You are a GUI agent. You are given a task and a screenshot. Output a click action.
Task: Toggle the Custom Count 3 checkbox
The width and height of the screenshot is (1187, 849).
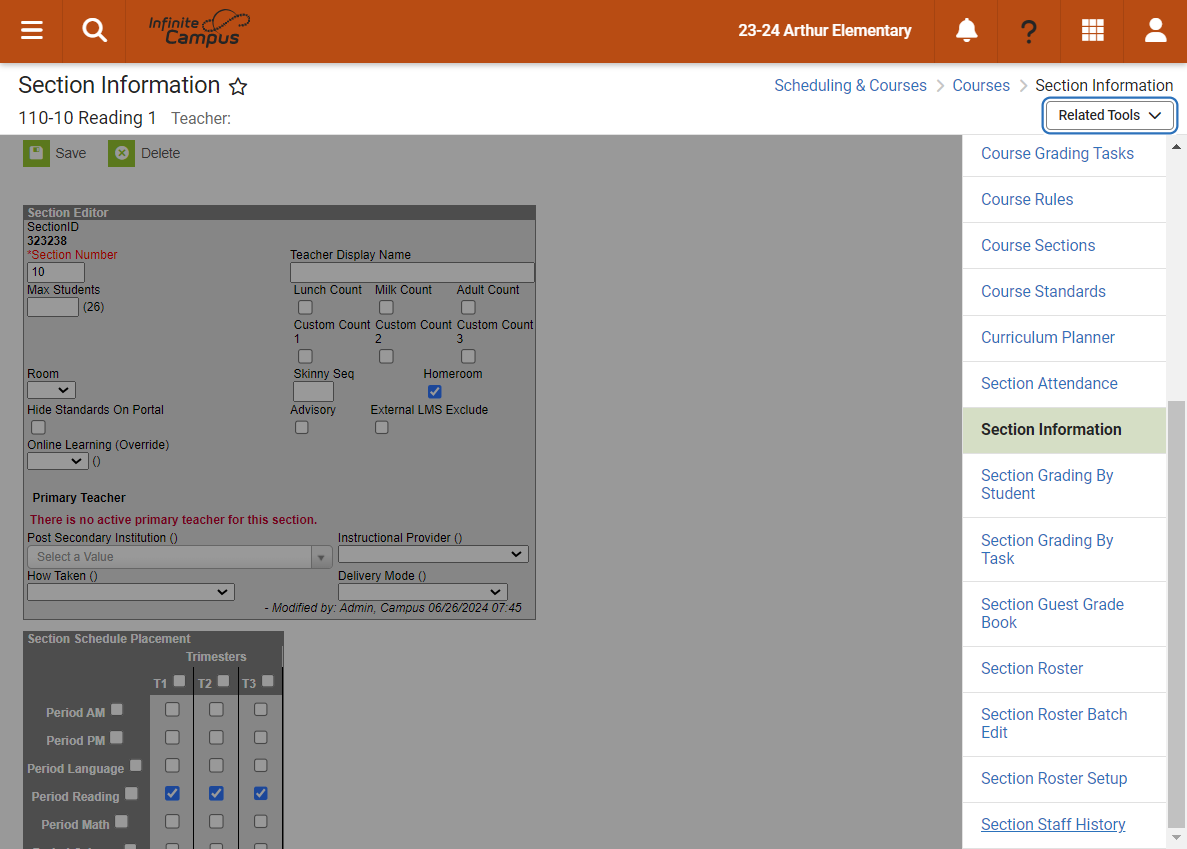click(468, 356)
